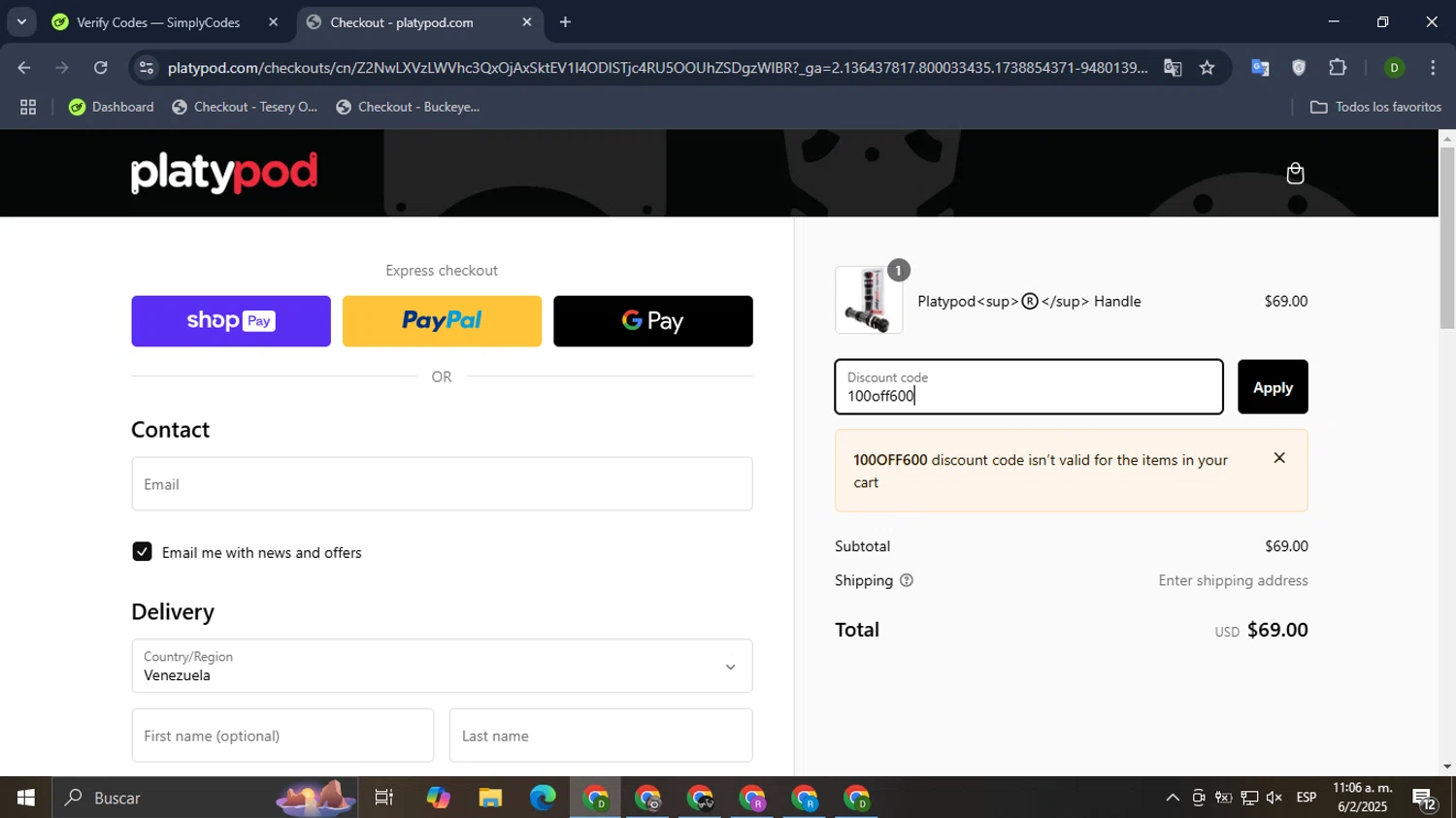Reload the current page
1456x818 pixels.
pos(101,68)
